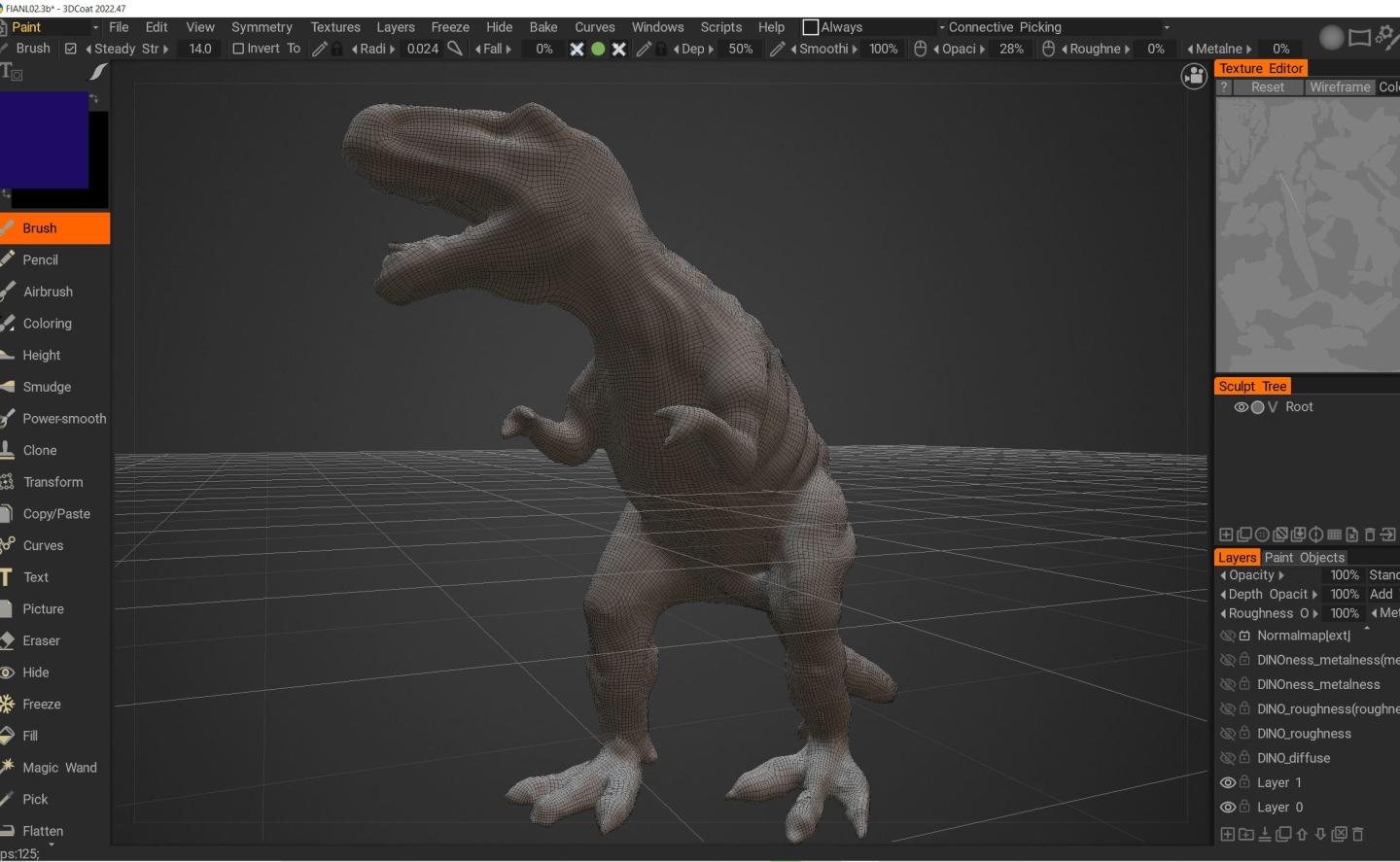Select the Hide tool in left toolbar
The image size is (1400, 862).
coord(54,672)
